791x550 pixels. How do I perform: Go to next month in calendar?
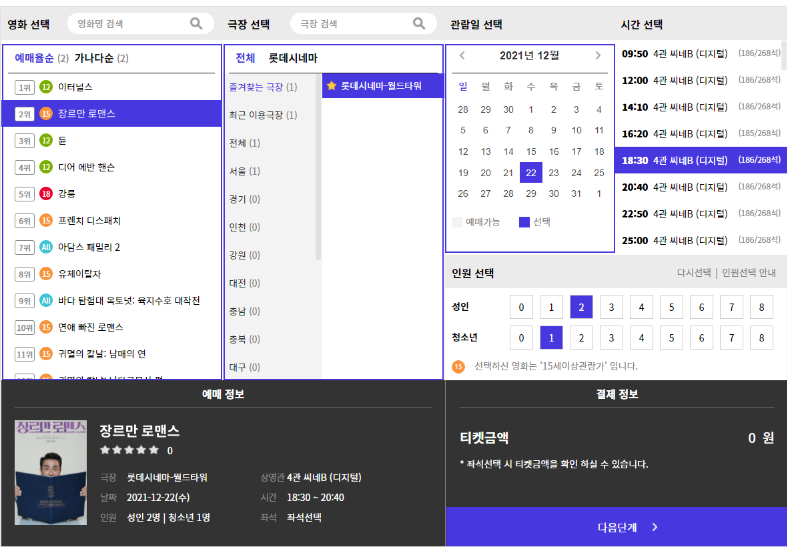[598, 56]
